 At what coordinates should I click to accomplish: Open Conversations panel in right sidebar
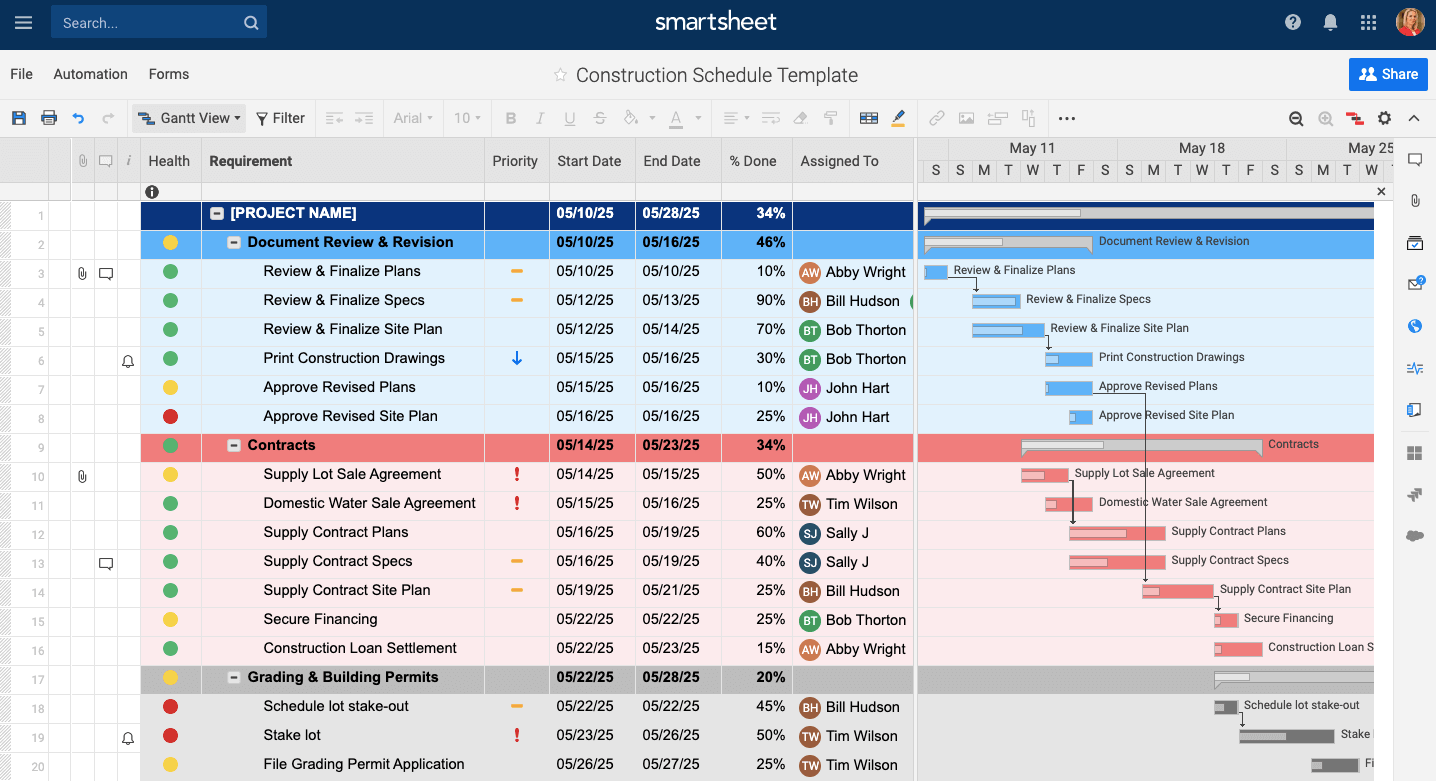(1414, 160)
